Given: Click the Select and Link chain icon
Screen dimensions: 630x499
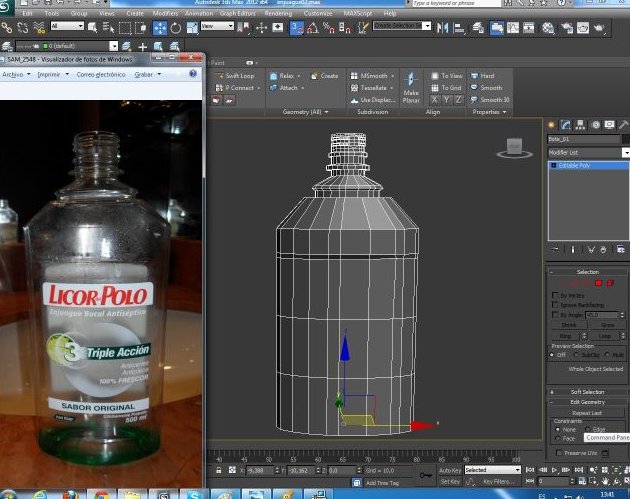Looking at the screenshot, I should [7, 28].
